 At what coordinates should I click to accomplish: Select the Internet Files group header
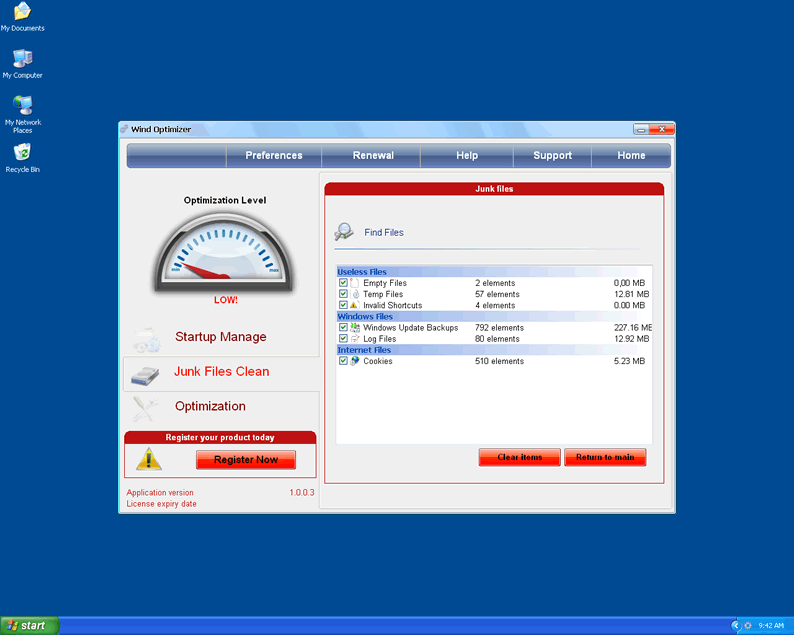point(364,350)
